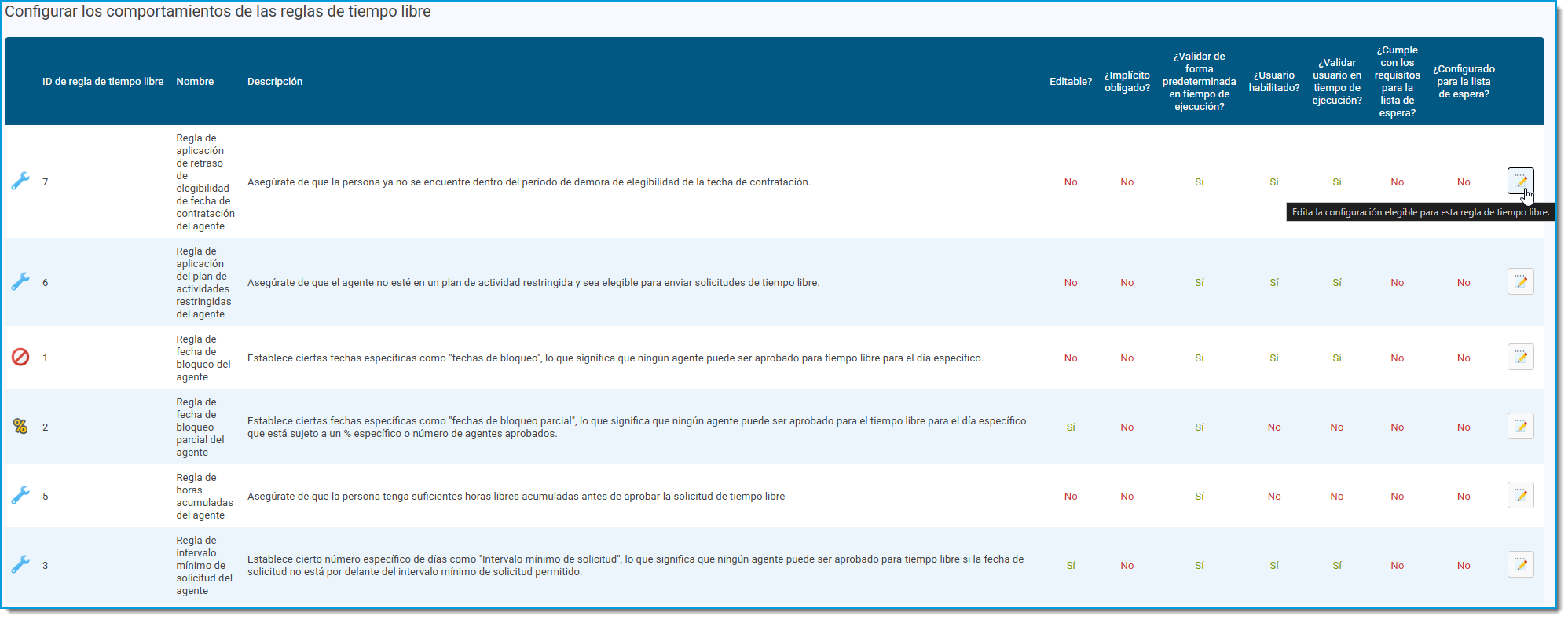
Task: Click '¿Implícito obligado?' 'No' value in rule 6 row
Action: (1127, 282)
